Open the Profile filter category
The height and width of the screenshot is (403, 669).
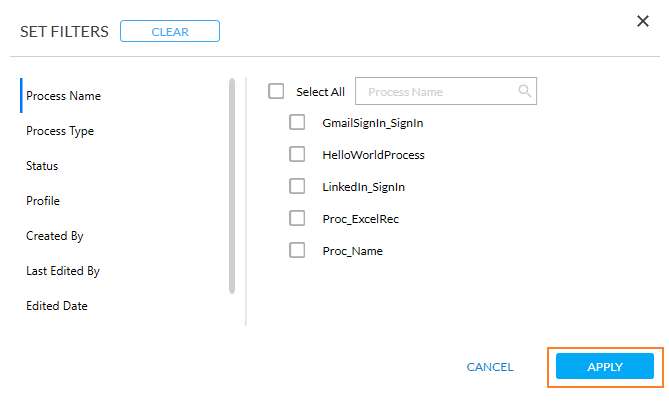[43, 201]
